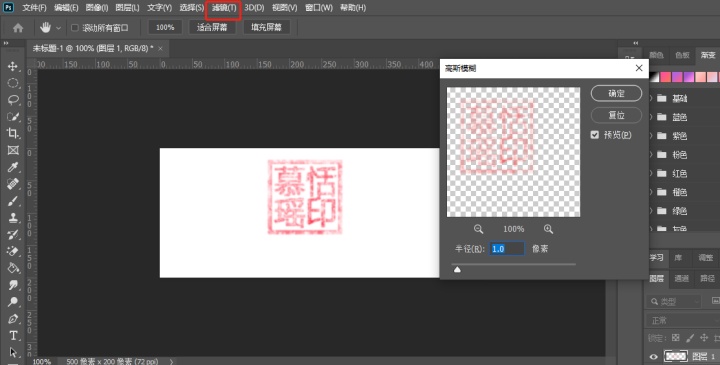Pick the pink-red gradient swatch
Viewport: 720px width, 365px height.
[x=665, y=77]
